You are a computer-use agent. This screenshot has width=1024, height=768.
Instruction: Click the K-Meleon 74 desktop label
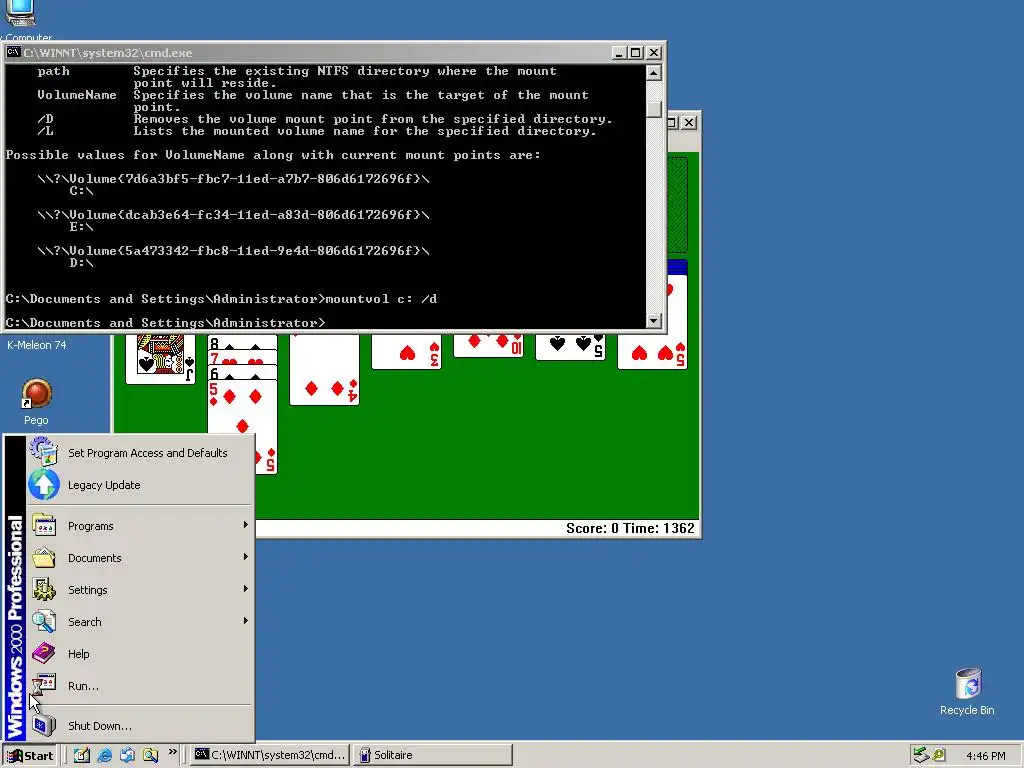(37, 345)
